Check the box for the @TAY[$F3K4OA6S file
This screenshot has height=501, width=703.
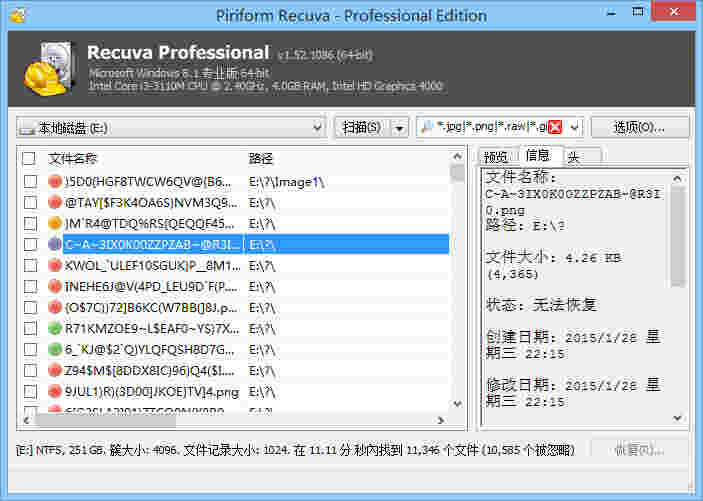click(30, 202)
